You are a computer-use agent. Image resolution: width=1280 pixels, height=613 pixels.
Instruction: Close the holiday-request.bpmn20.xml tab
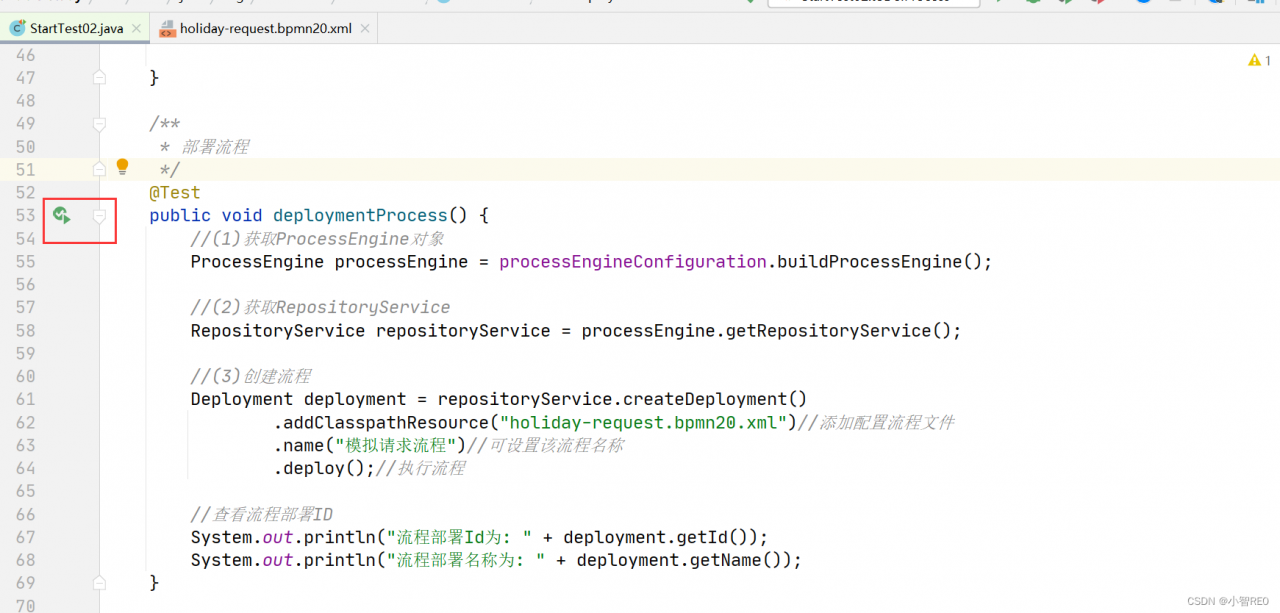365,29
